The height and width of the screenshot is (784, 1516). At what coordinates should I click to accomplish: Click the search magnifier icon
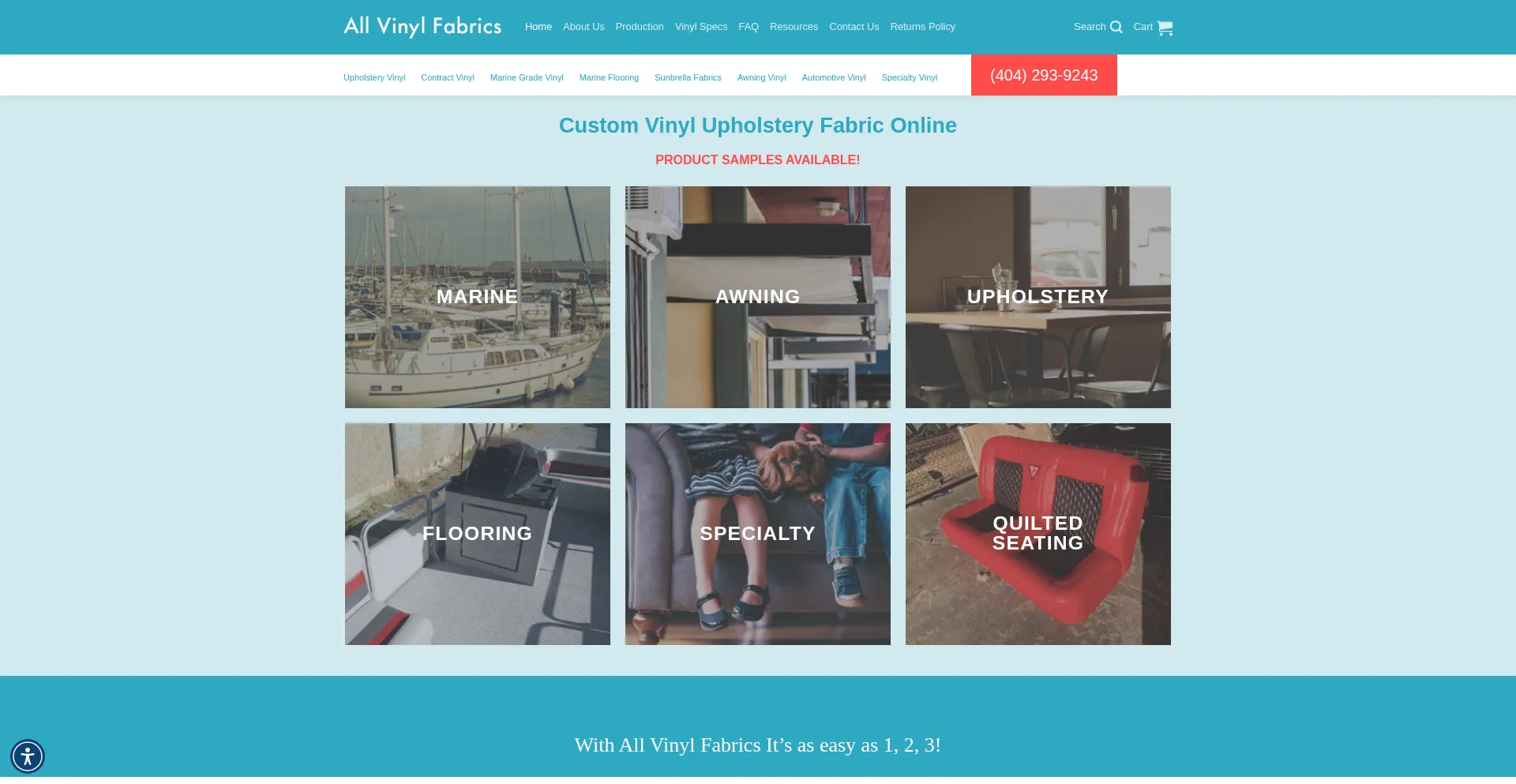(1116, 27)
